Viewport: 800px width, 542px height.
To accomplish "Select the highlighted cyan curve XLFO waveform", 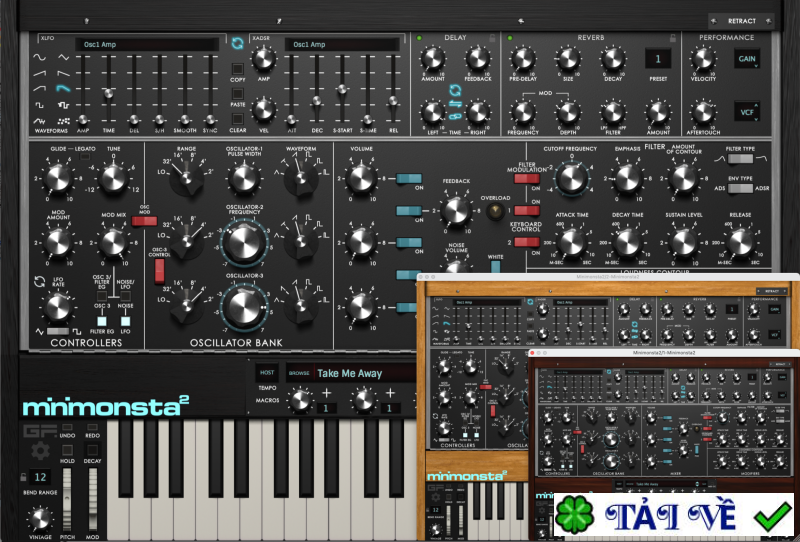I will point(63,88).
